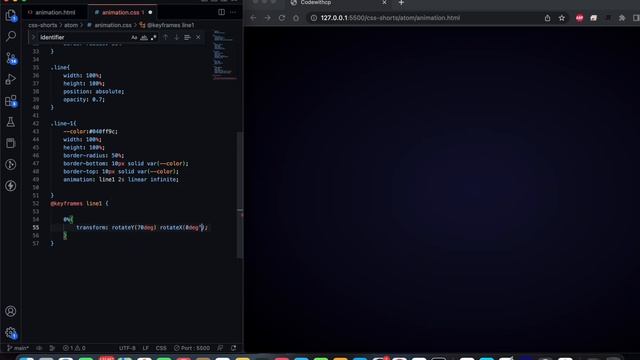Expand the Replace row in find widget
This screenshot has width=640, height=360.
point(33,37)
